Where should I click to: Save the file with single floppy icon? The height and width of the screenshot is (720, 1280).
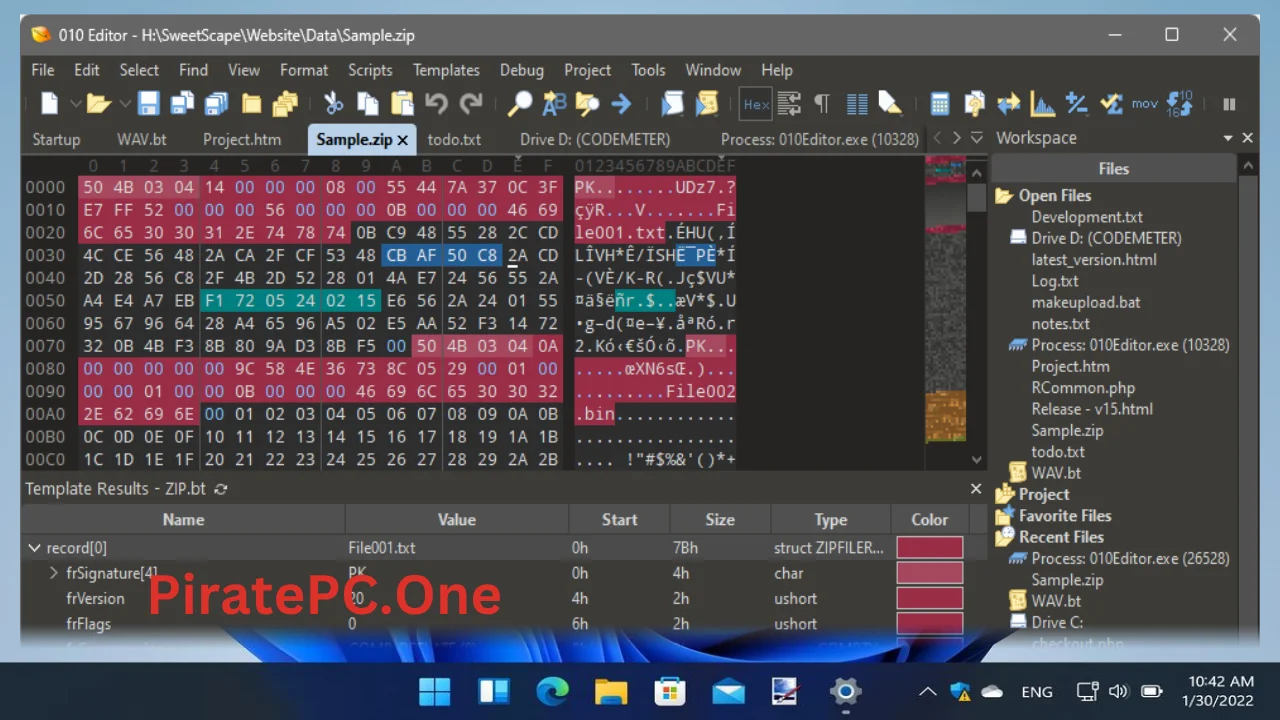click(148, 103)
